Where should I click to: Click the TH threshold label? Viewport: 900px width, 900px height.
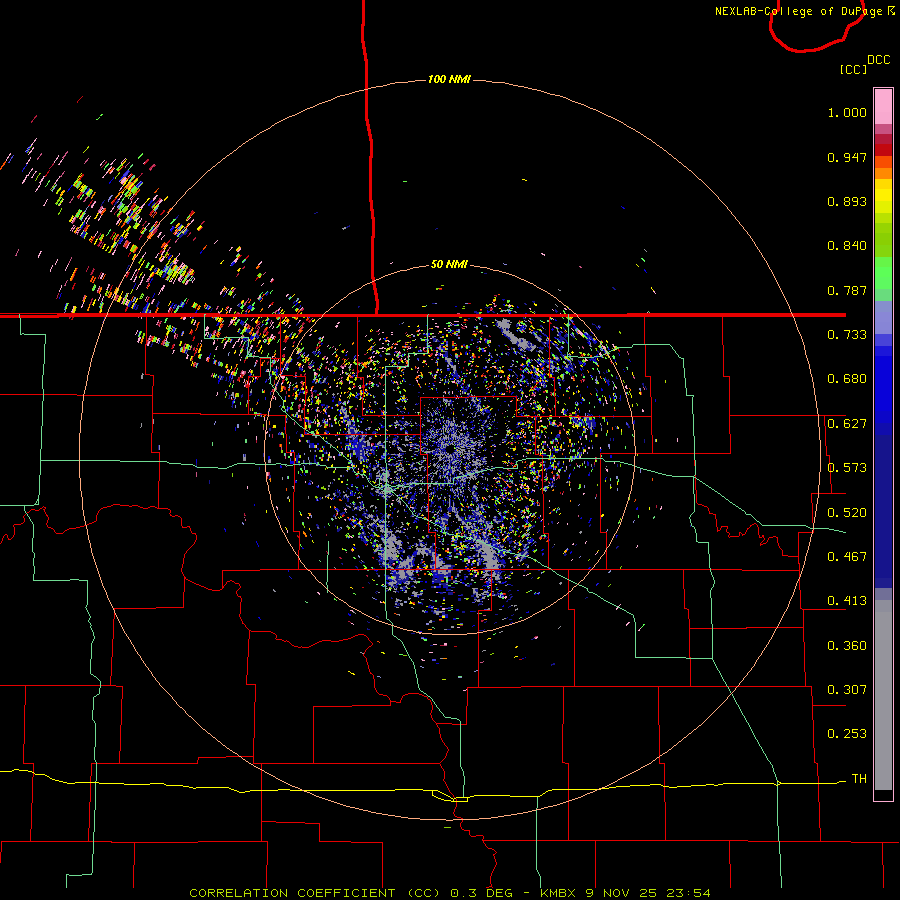(859, 779)
